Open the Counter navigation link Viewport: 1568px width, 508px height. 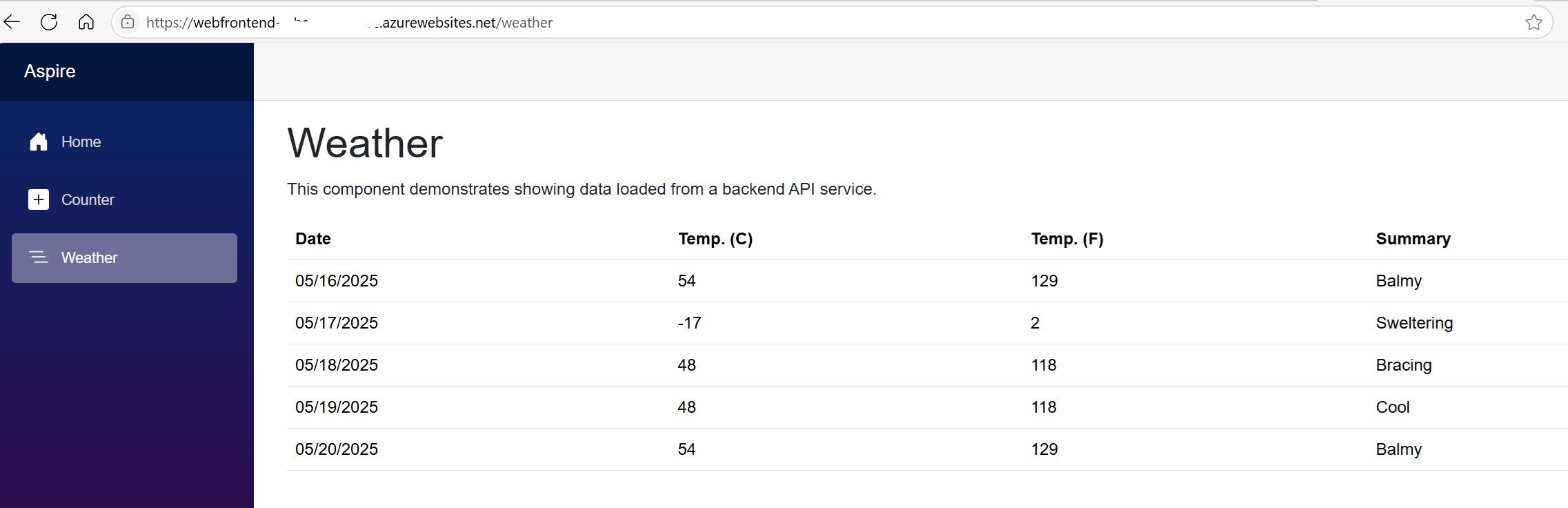click(x=88, y=199)
